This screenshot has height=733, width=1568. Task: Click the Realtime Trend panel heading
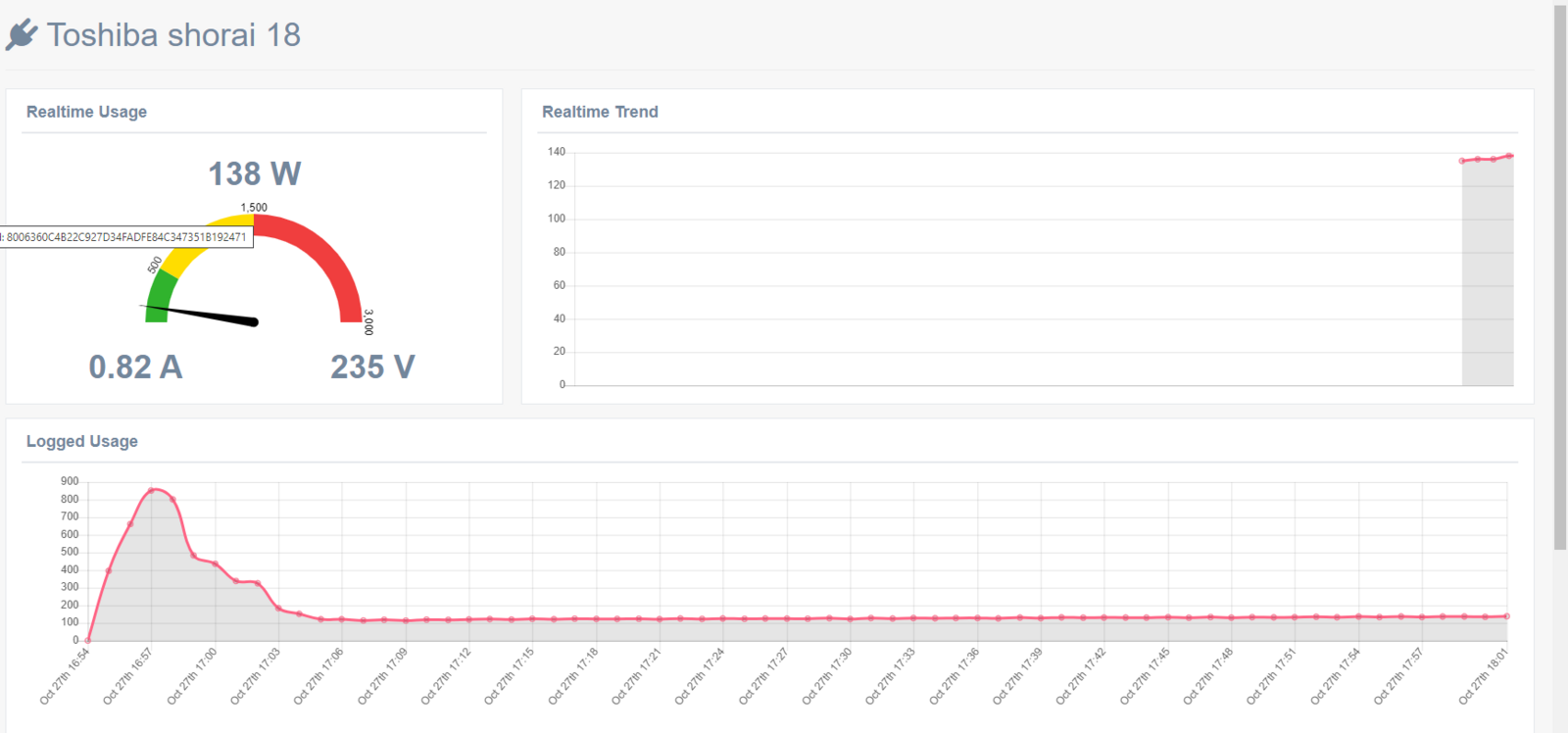(x=600, y=112)
